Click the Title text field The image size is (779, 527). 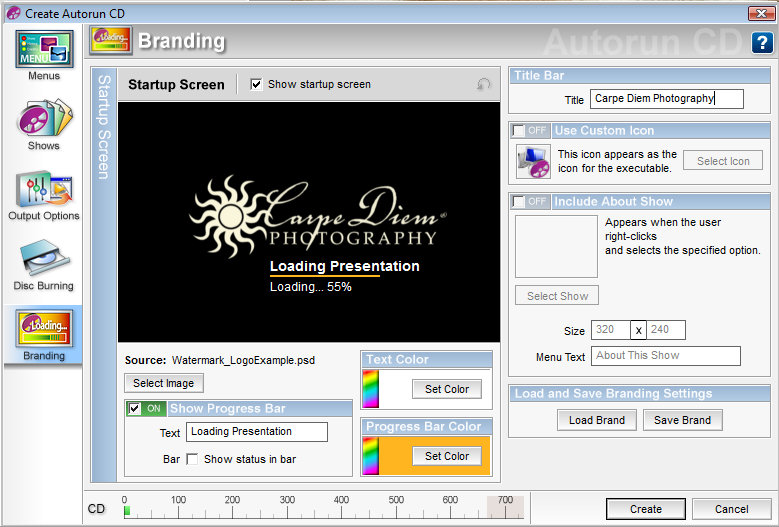667,98
